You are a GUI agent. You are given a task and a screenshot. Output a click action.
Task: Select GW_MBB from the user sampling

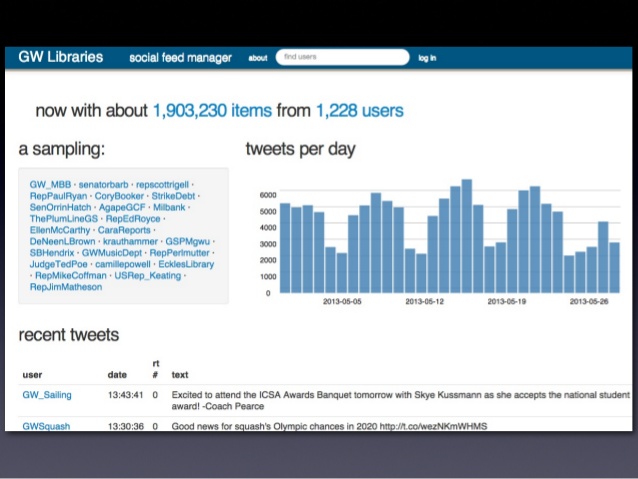tap(51, 185)
